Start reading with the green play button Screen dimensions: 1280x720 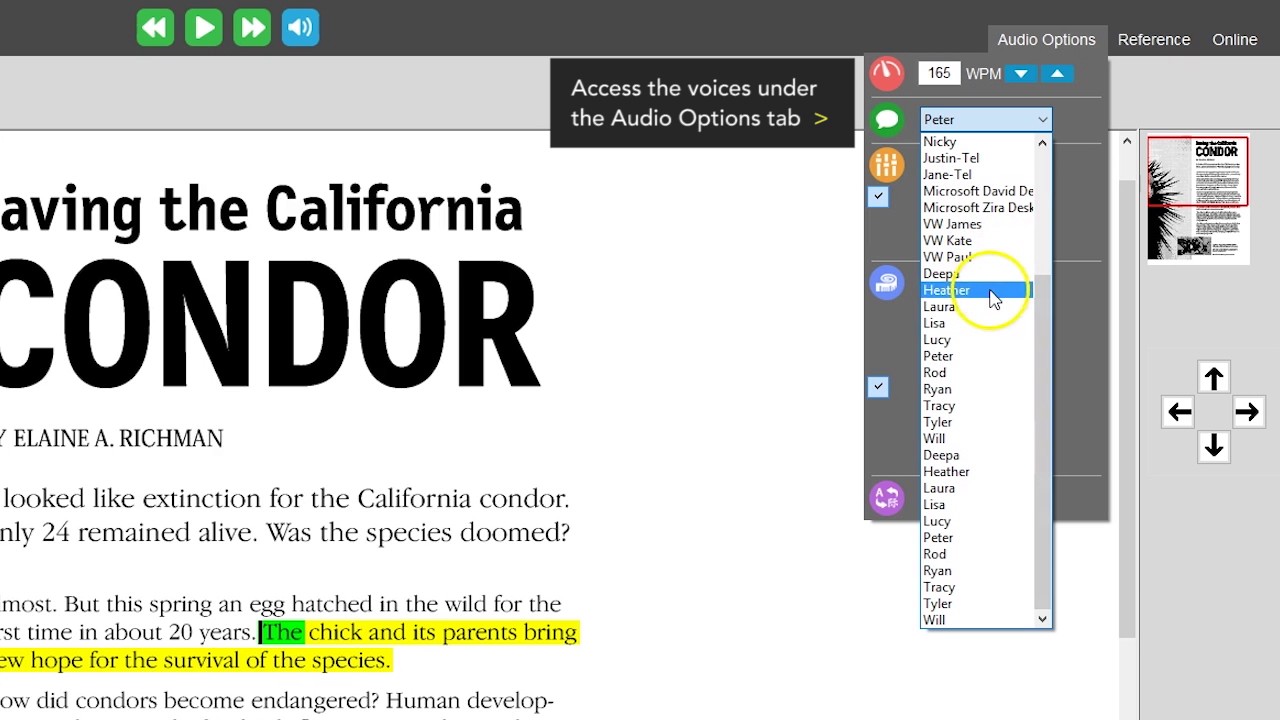point(203,27)
